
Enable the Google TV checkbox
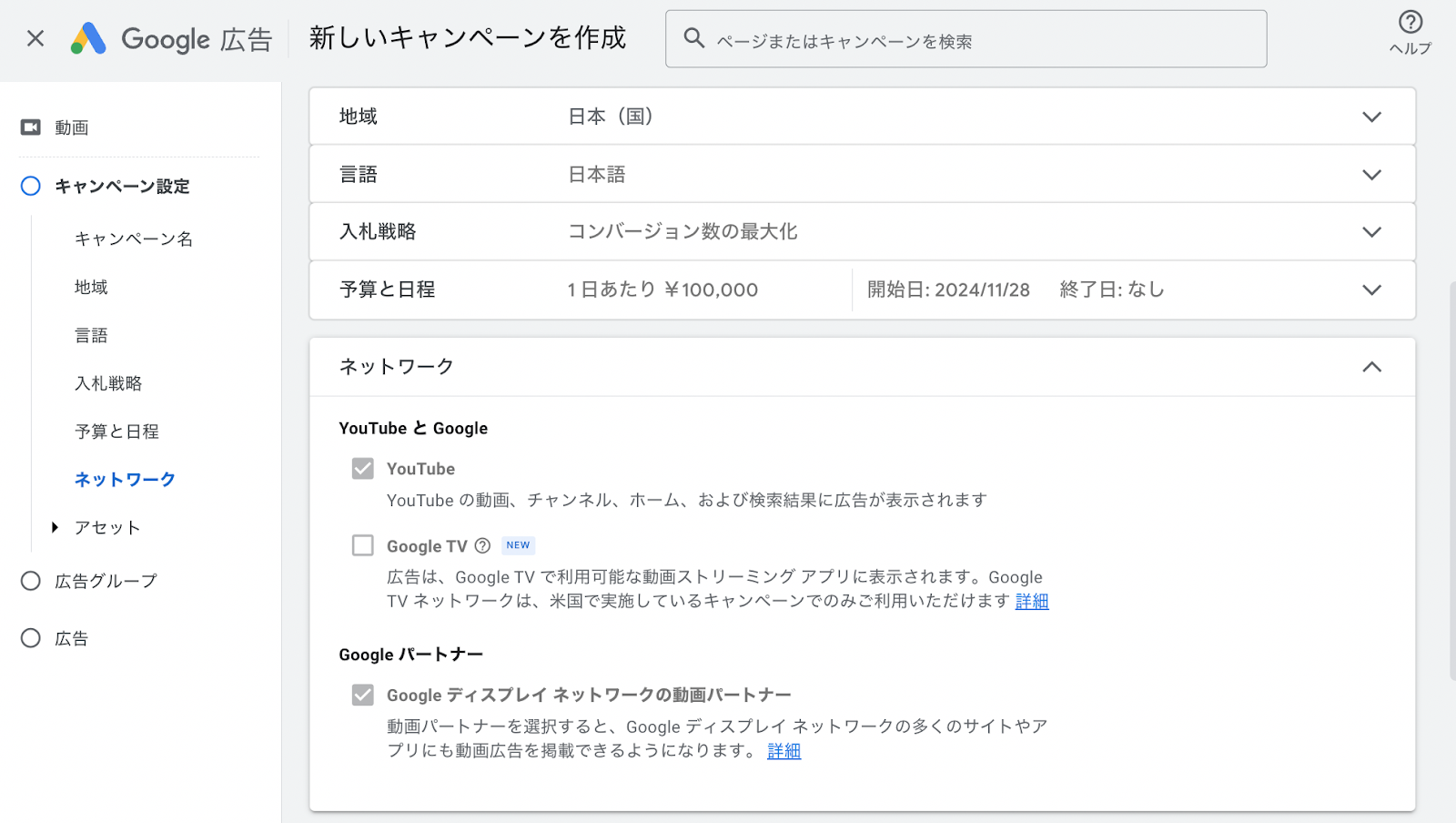(363, 545)
